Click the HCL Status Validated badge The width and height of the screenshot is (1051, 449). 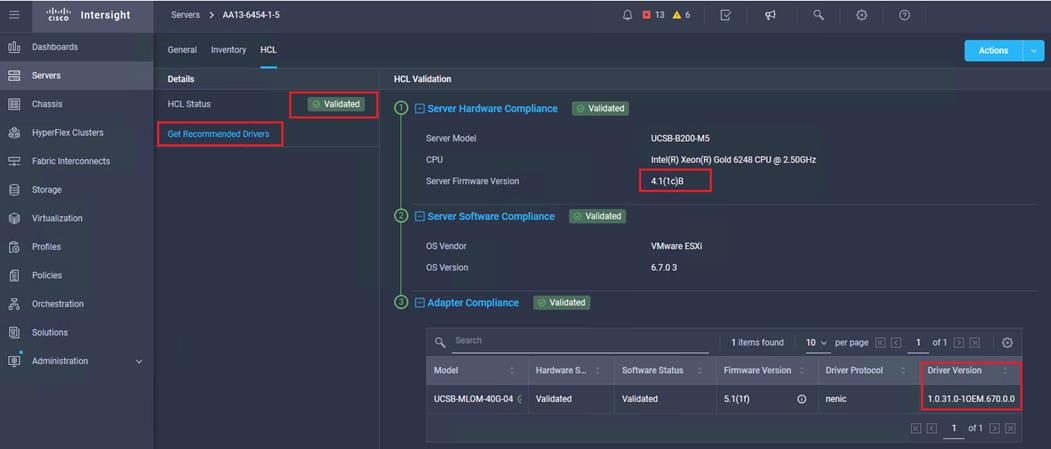coord(336,105)
